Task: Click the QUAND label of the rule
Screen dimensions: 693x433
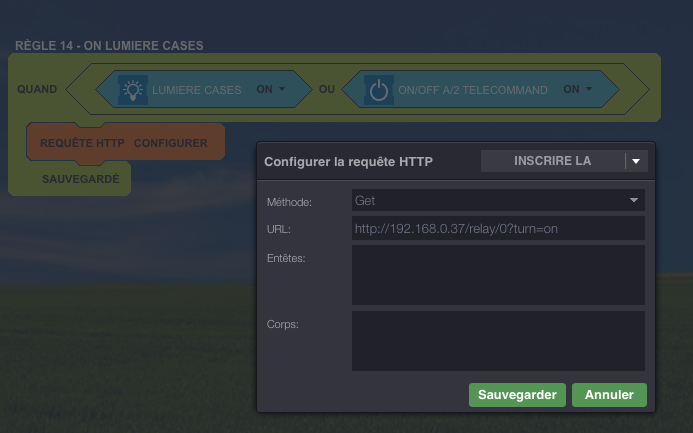Action: [x=37, y=89]
